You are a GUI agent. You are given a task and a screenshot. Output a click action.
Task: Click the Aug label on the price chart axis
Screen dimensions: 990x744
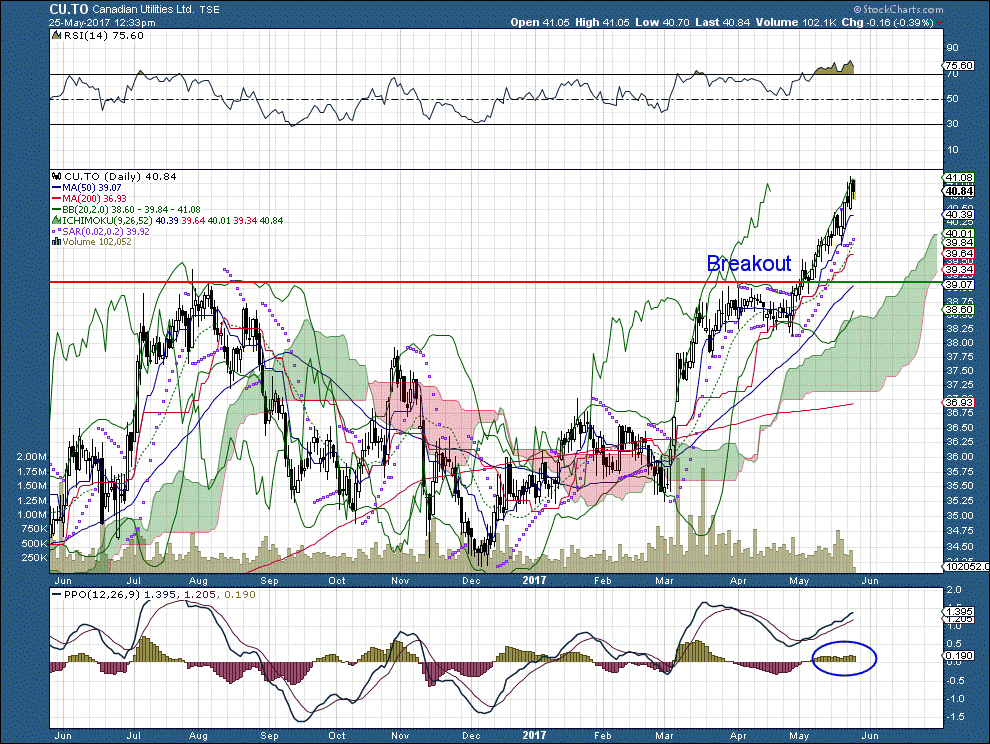[198, 580]
